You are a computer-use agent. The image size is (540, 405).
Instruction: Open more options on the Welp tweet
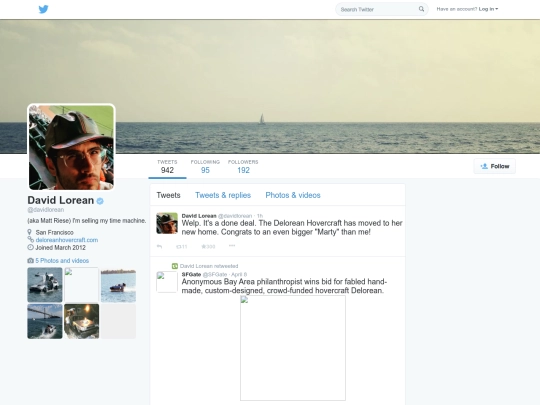click(x=232, y=246)
